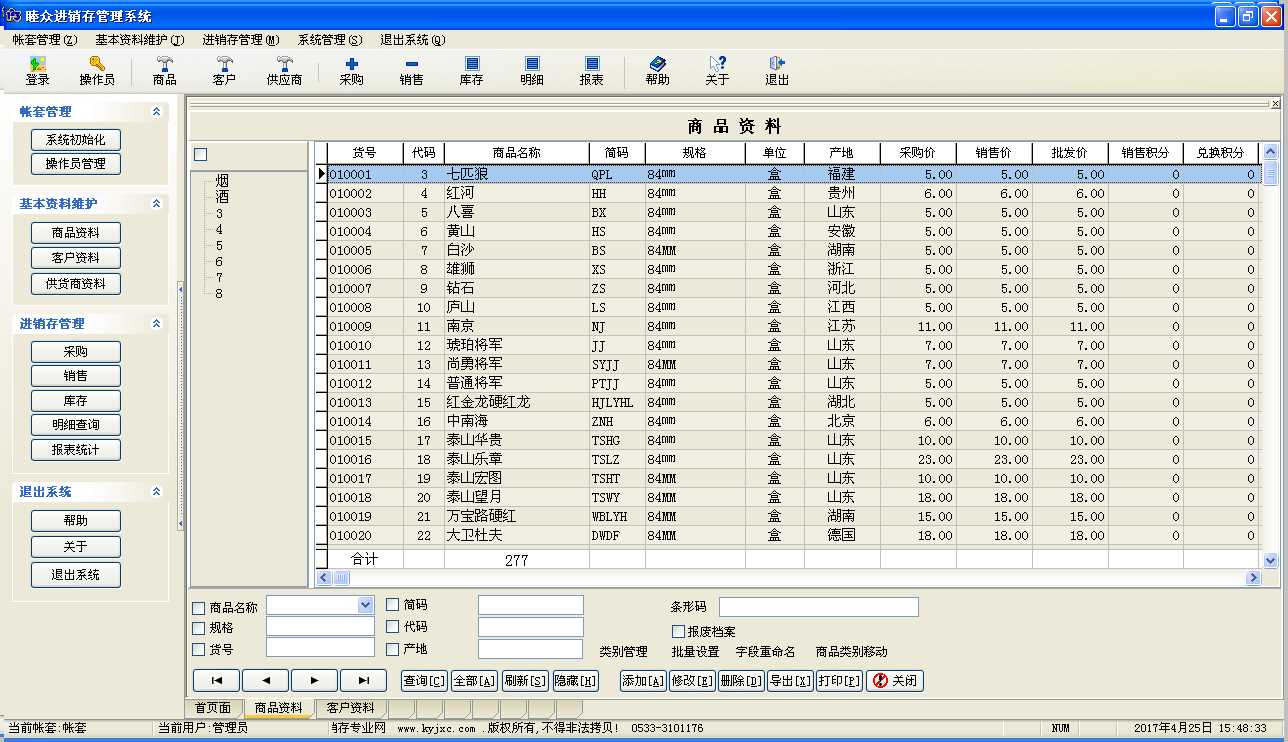
Task: Click the 刷新[S] refresh button
Action: pyautogui.click(x=525, y=681)
